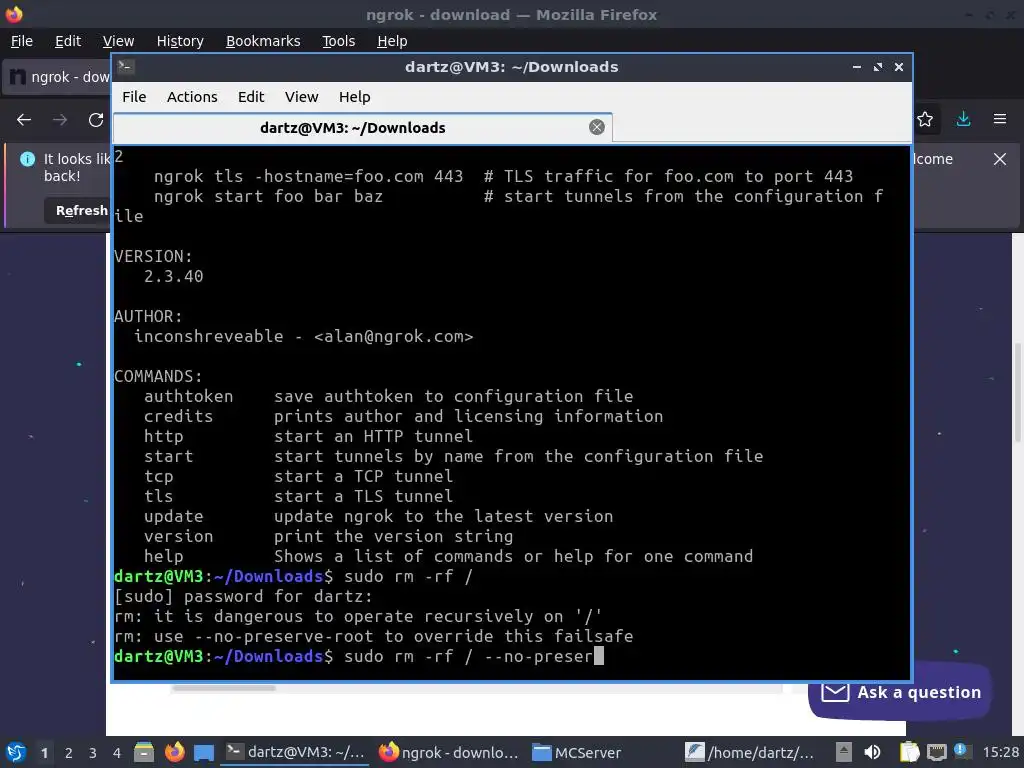Reload the Firefox page
Image resolution: width=1024 pixels, height=768 pixels.
96,120
